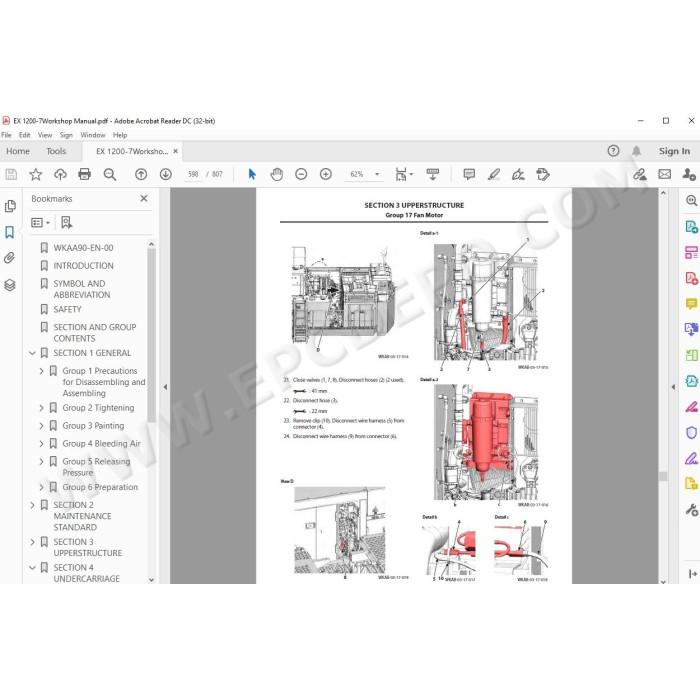The image size is (700, 700).
Task: Add file to starred with star icon
Action: coord(36,174)
